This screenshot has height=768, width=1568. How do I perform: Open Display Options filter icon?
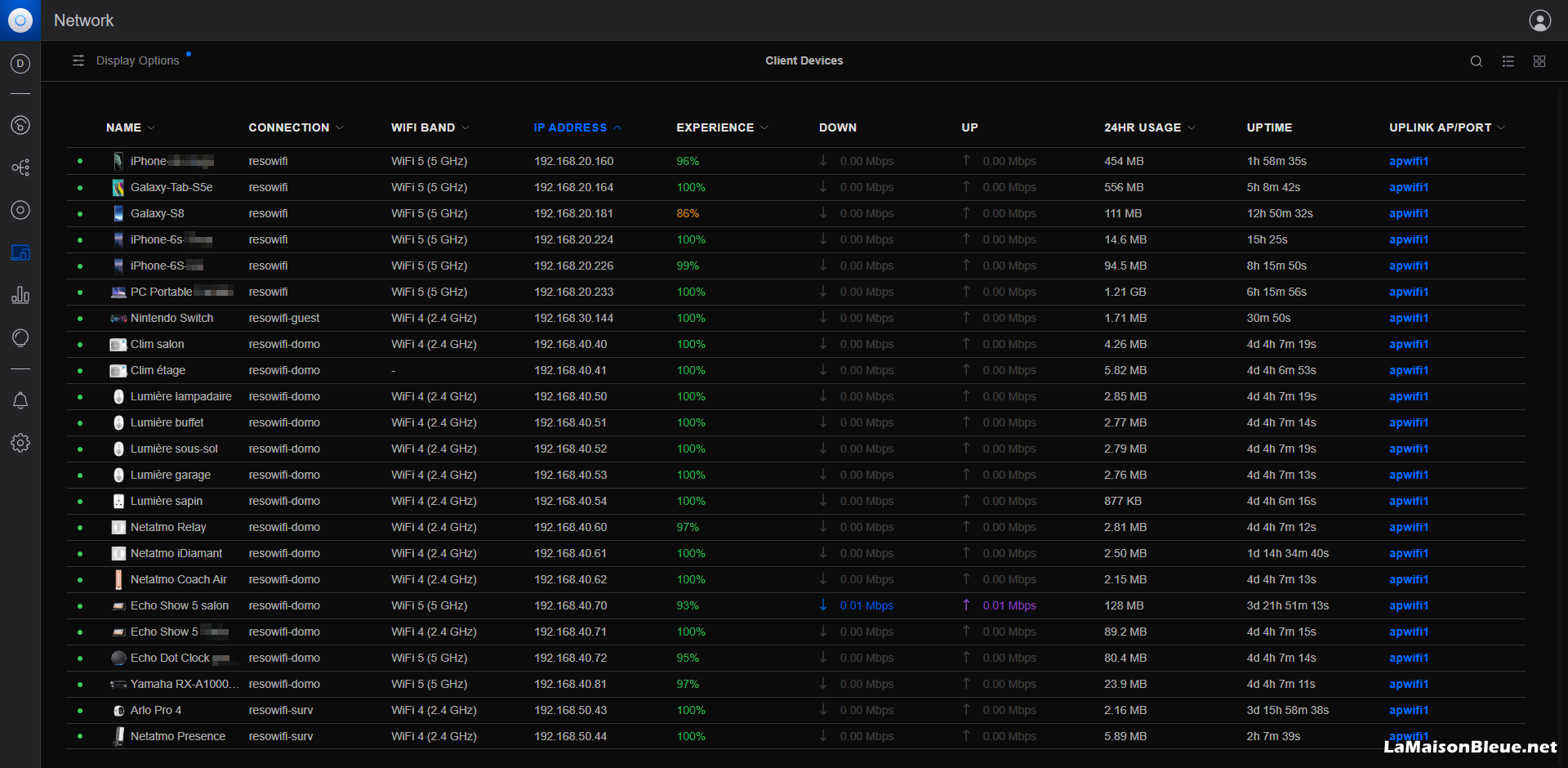pos(78,60)
